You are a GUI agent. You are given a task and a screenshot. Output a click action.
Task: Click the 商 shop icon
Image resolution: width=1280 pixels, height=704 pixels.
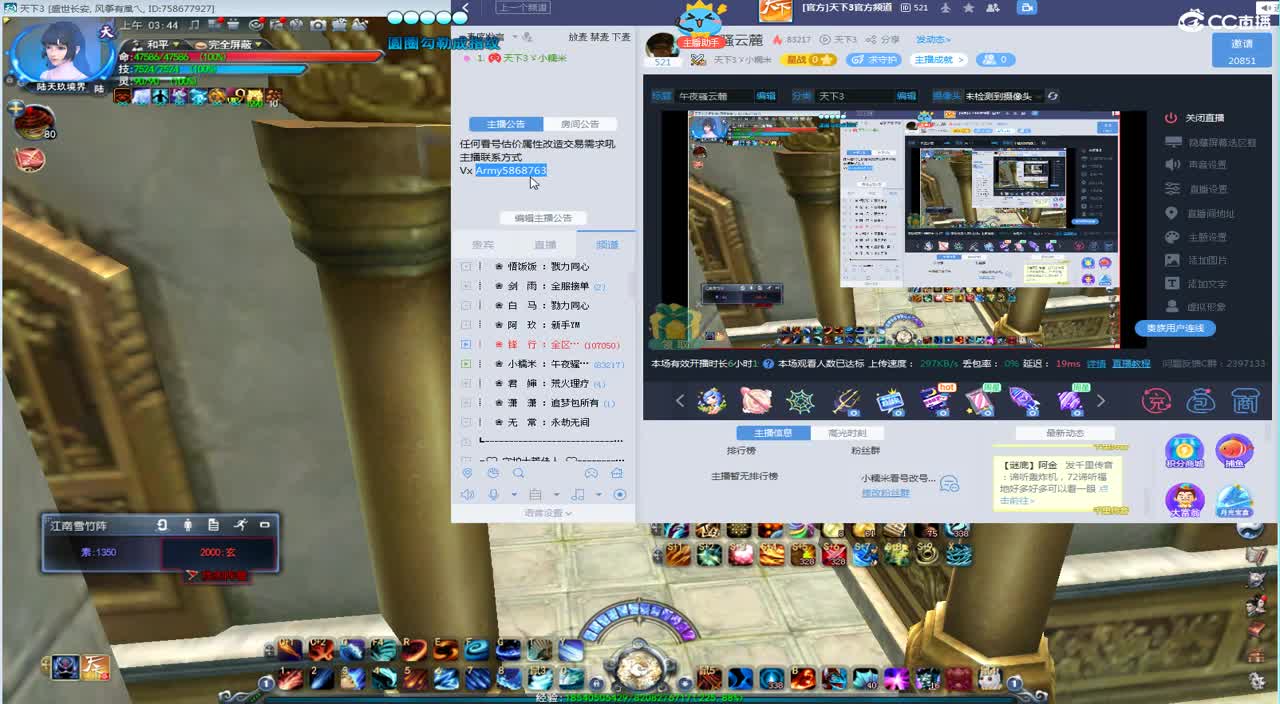pyautogui.click(x=1245, y=401)
